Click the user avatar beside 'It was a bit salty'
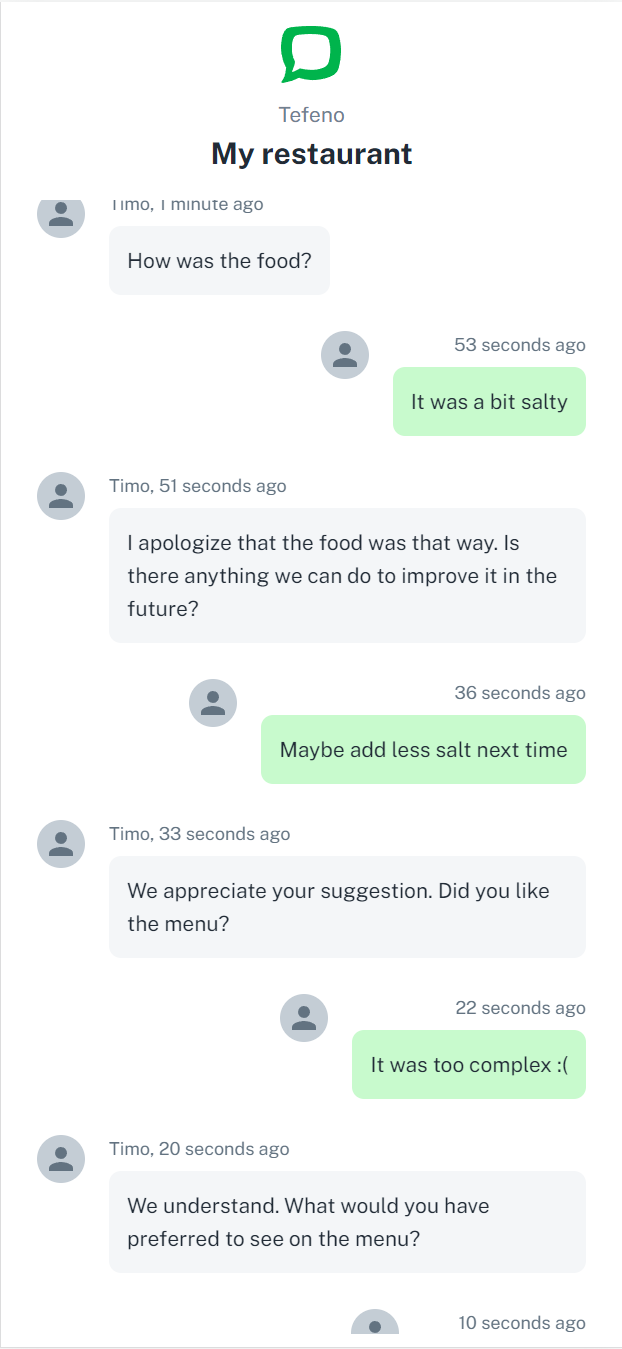 click(345, 355)
